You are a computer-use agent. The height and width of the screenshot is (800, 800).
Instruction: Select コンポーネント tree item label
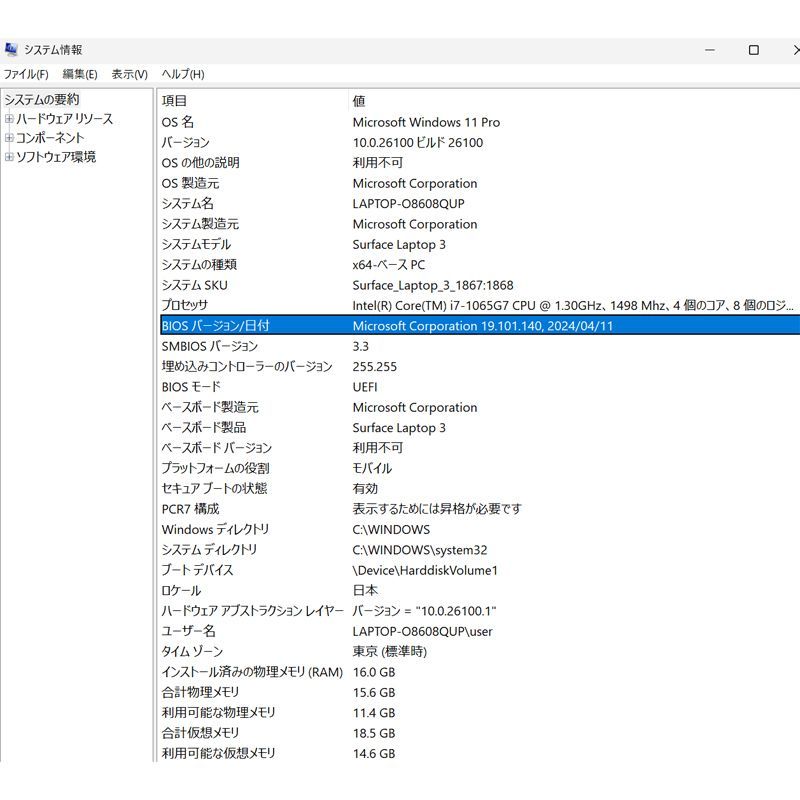[x=50, y=138]
